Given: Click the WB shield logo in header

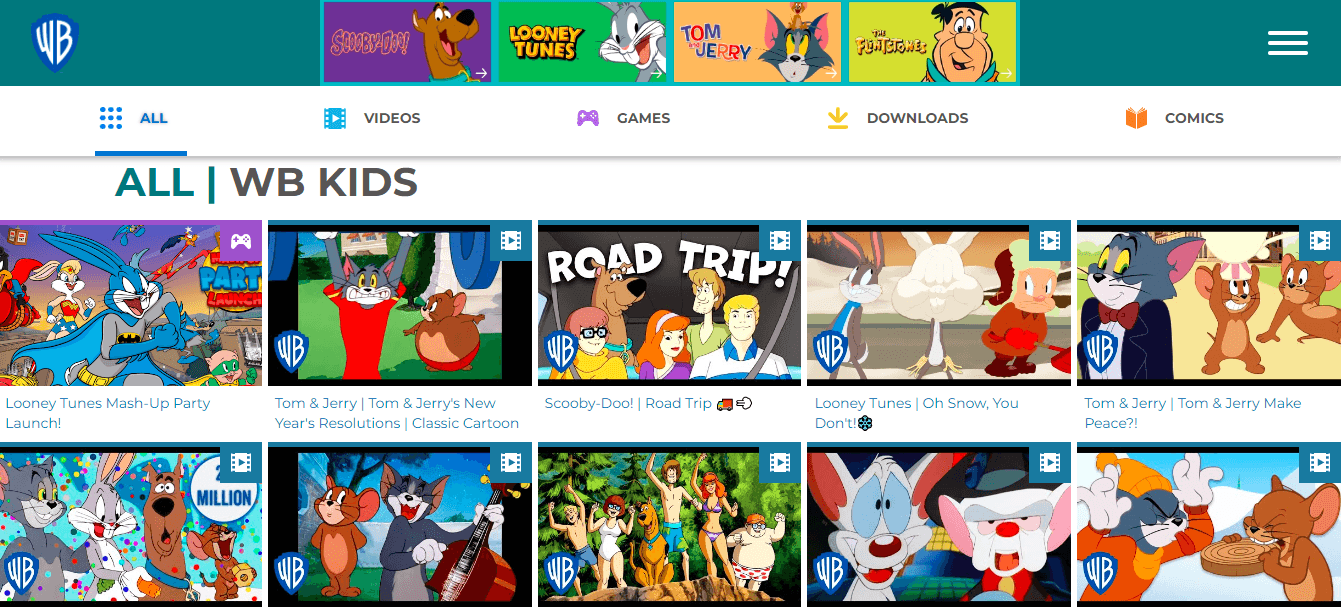Looking at the screenshot, I should click(x=55, y=43).
